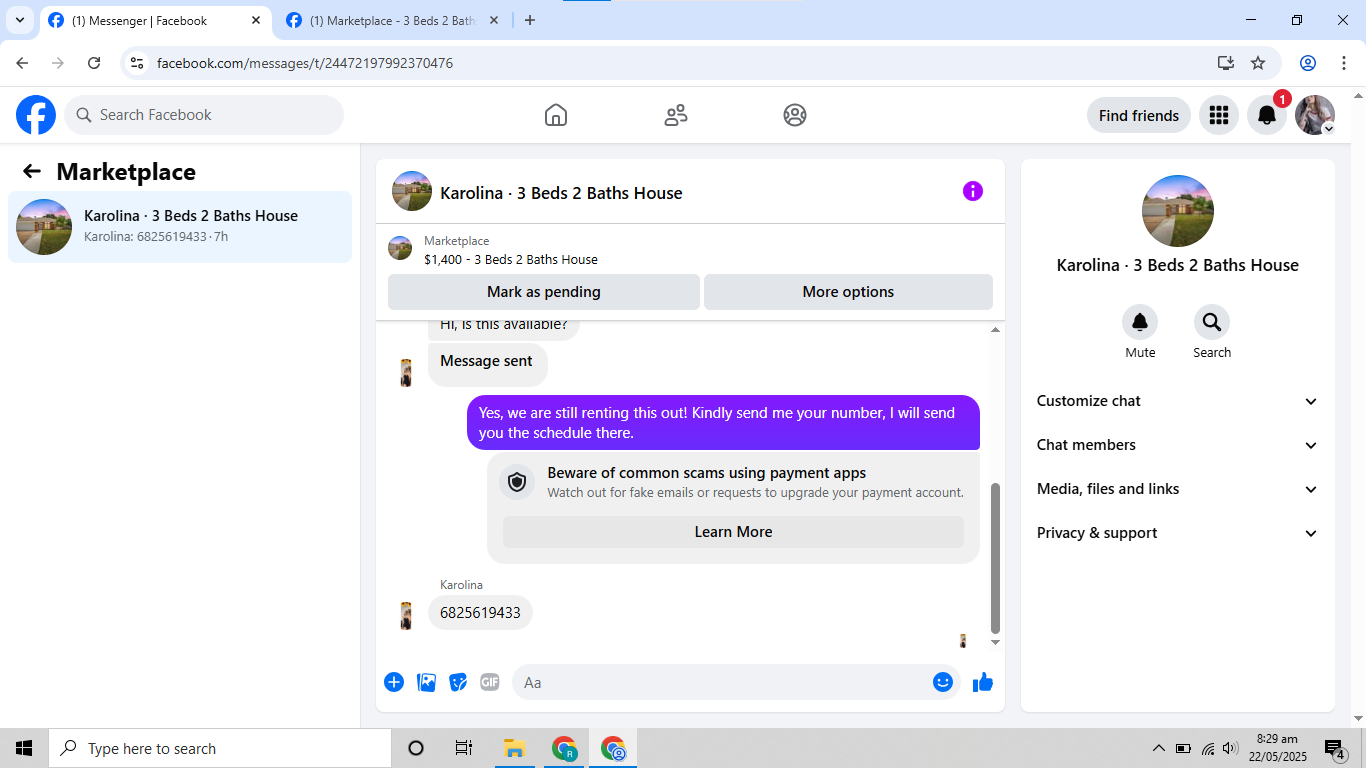This screenshot has height=768, width=1366.
Task: Bookmark this page with the star
Action: click(x=1258, y=63)
